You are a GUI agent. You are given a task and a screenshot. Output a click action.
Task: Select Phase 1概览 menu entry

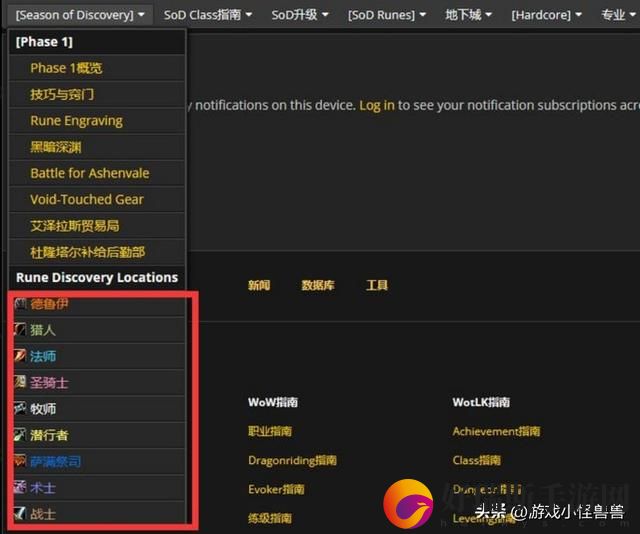pyautogui.click(x=97, y=68)
